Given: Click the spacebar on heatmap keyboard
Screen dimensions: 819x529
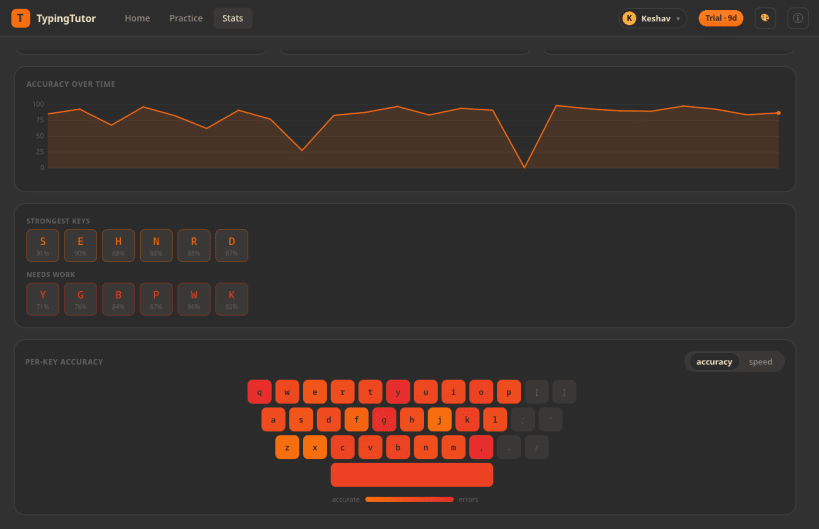Looking at the screenshot, I should (x=412, y=475).
